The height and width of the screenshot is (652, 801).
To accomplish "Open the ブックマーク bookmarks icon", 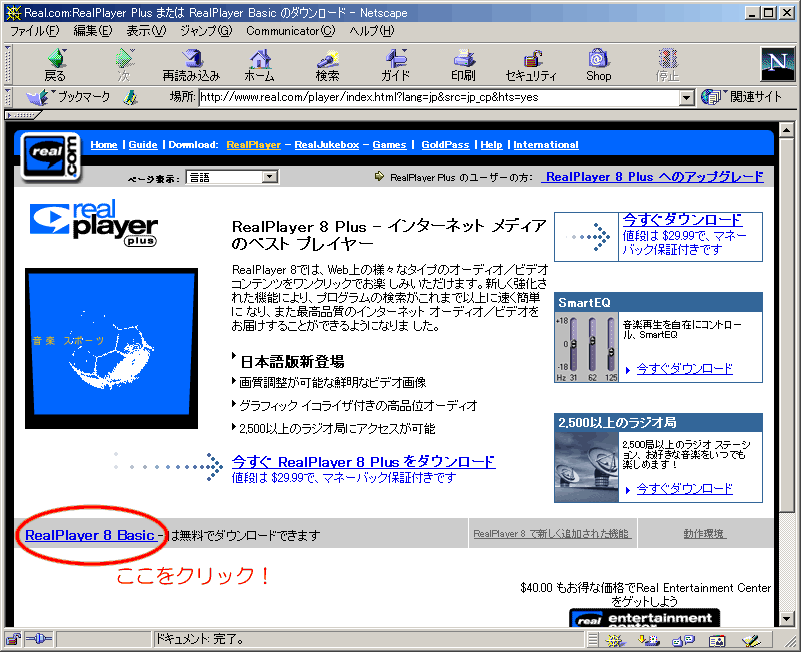I will point(69,97).
